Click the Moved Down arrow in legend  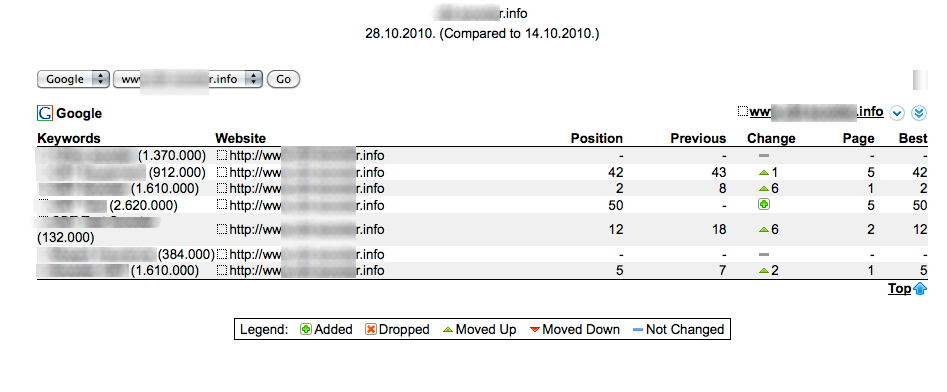[x=534, y=330]
